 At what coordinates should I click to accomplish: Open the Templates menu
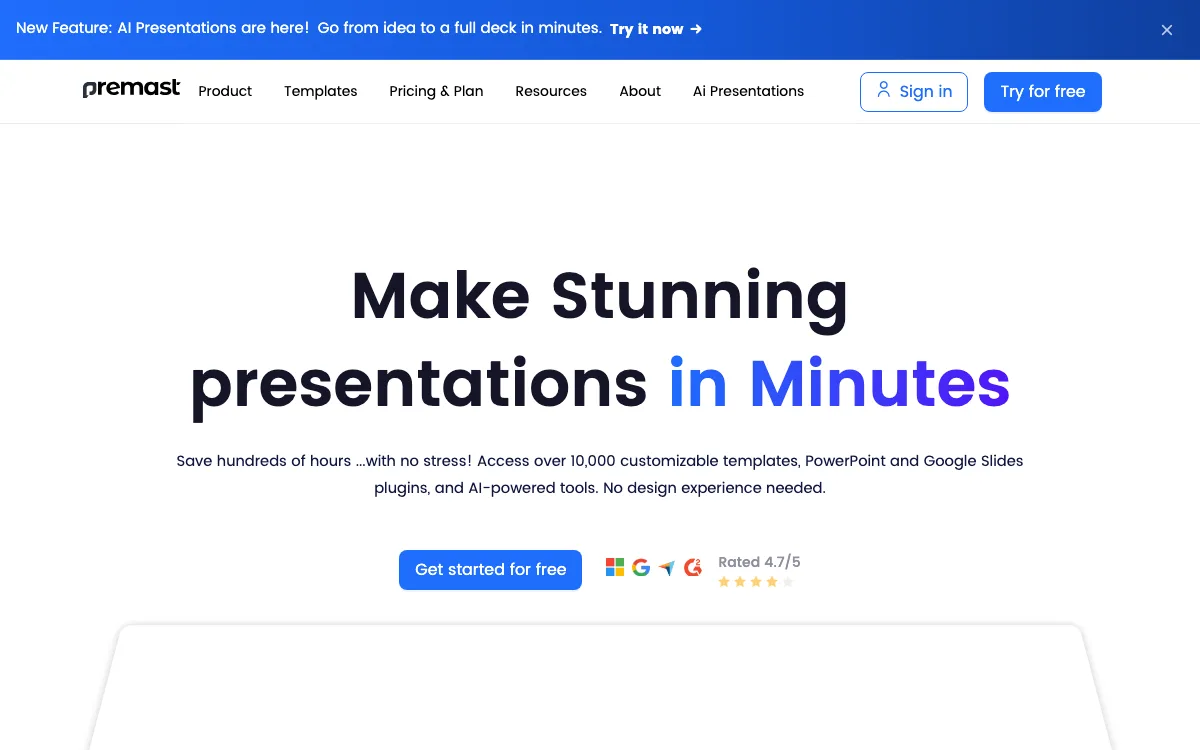320,91
